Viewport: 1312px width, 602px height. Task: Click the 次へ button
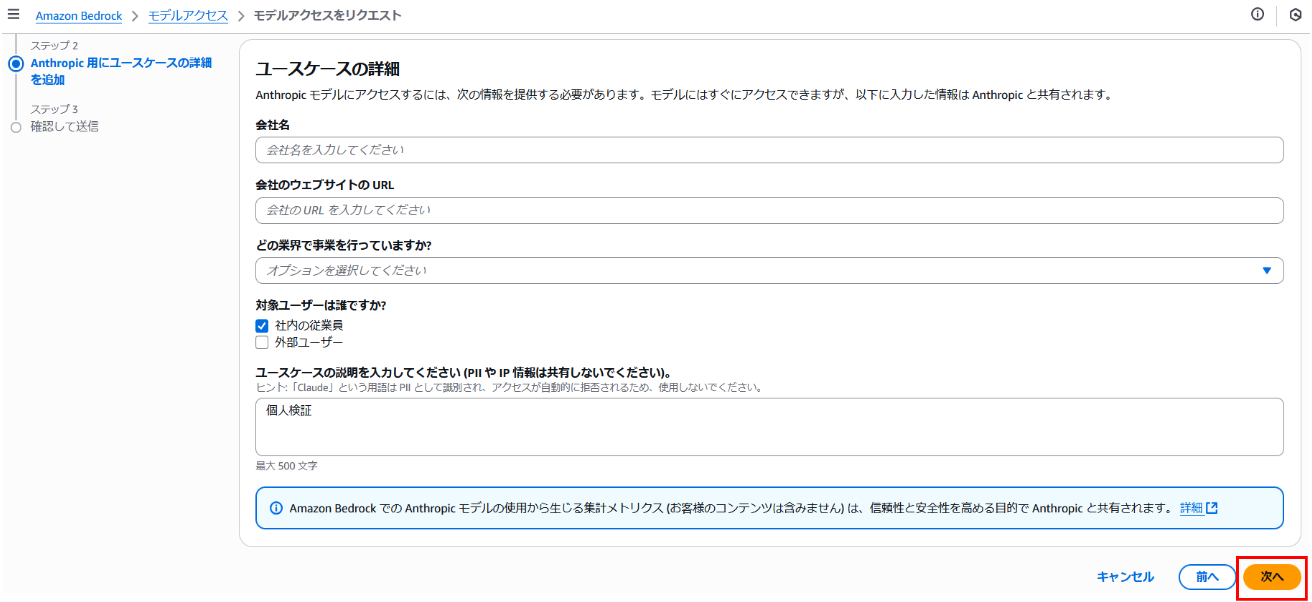point(1272,577)
